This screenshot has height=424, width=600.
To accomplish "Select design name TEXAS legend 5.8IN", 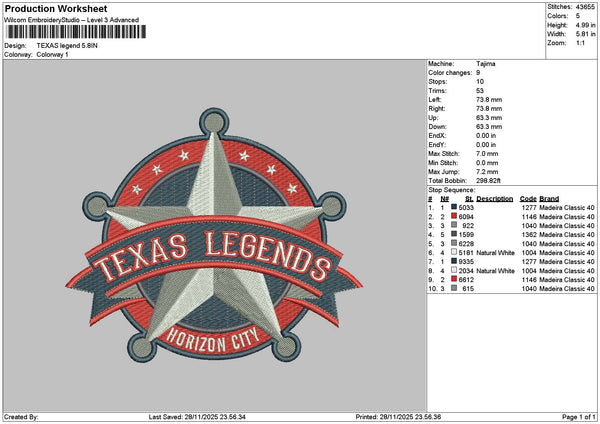I will pos(67,46).
